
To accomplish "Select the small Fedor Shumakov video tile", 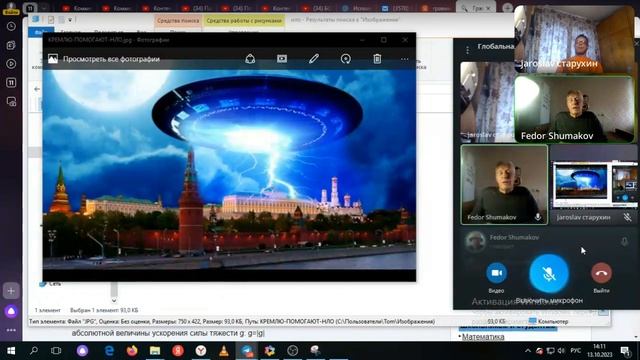I will [x=504, y=184].
